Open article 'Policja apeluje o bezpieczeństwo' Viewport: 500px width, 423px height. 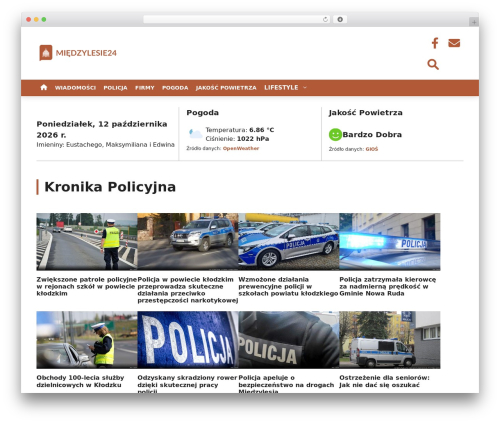pos(286,384)
